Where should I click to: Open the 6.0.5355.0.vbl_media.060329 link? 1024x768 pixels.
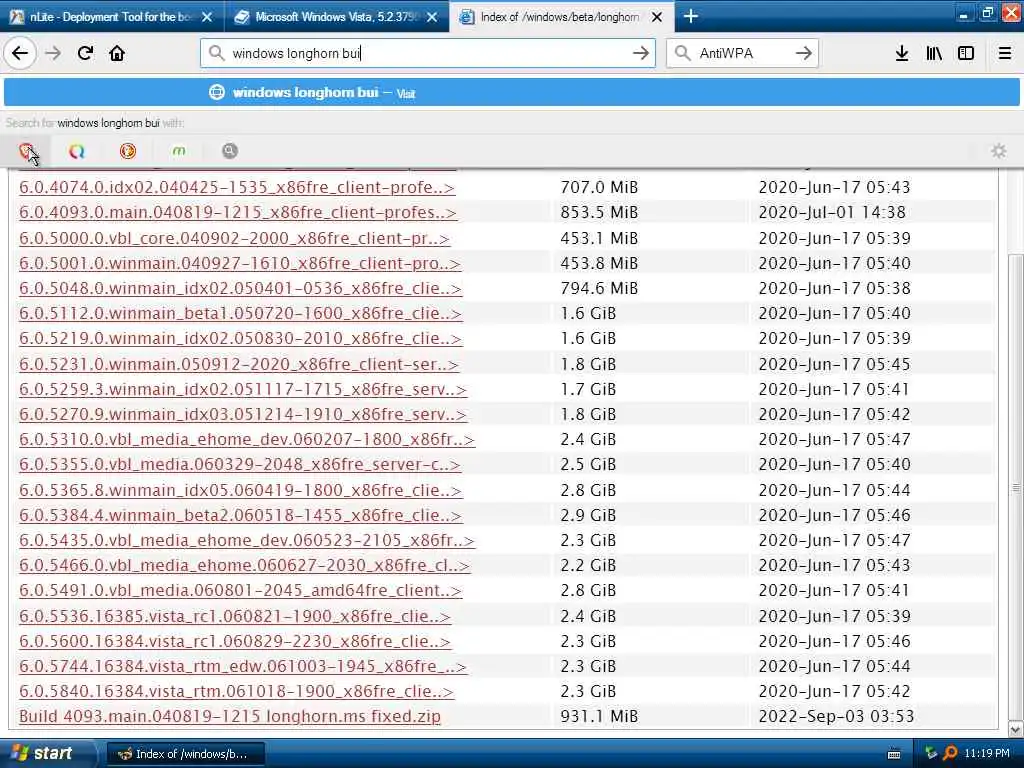click(x=240, y=464)
